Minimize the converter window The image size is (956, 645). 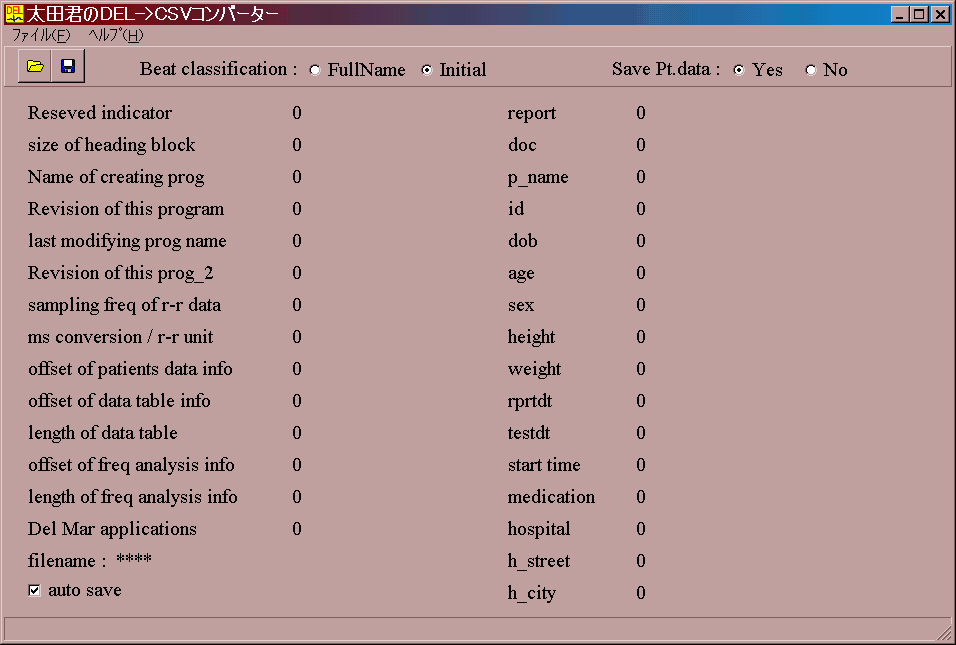click(x=900, y=14)
